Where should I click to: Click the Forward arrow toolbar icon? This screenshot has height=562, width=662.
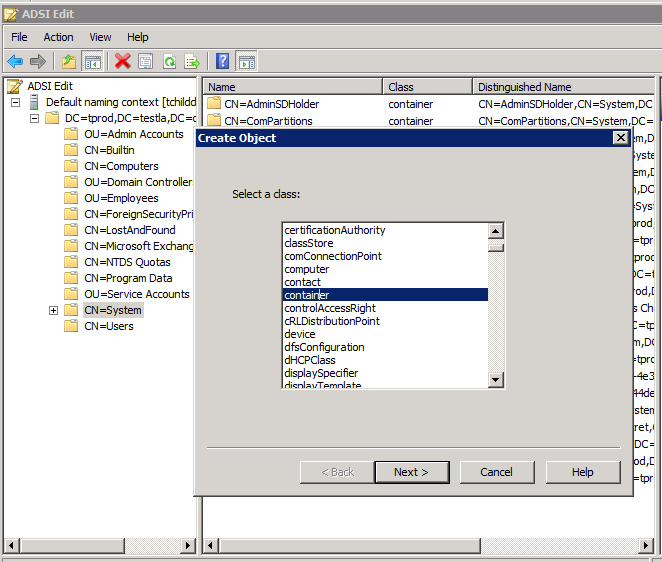38,62
